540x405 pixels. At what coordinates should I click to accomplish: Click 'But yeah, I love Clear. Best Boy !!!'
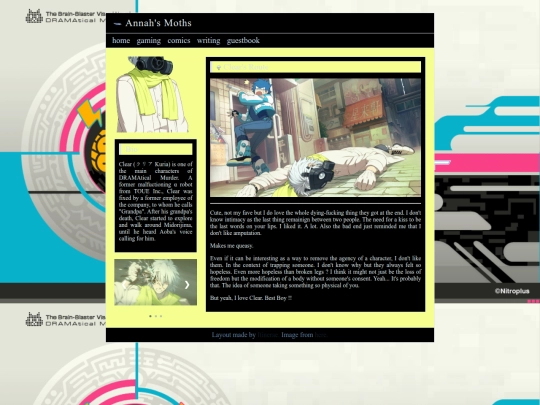251,298
